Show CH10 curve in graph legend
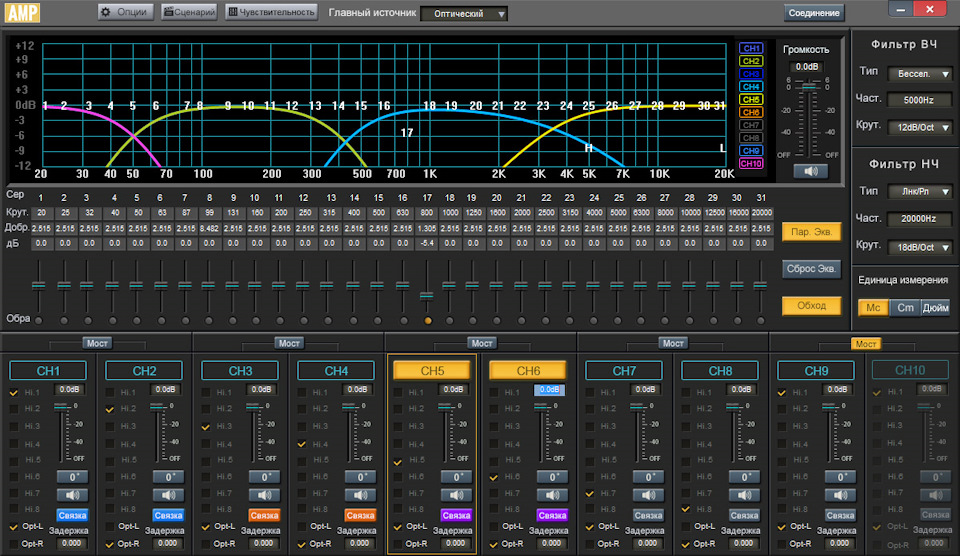The image size is (960, 556). tap(751, 163)
